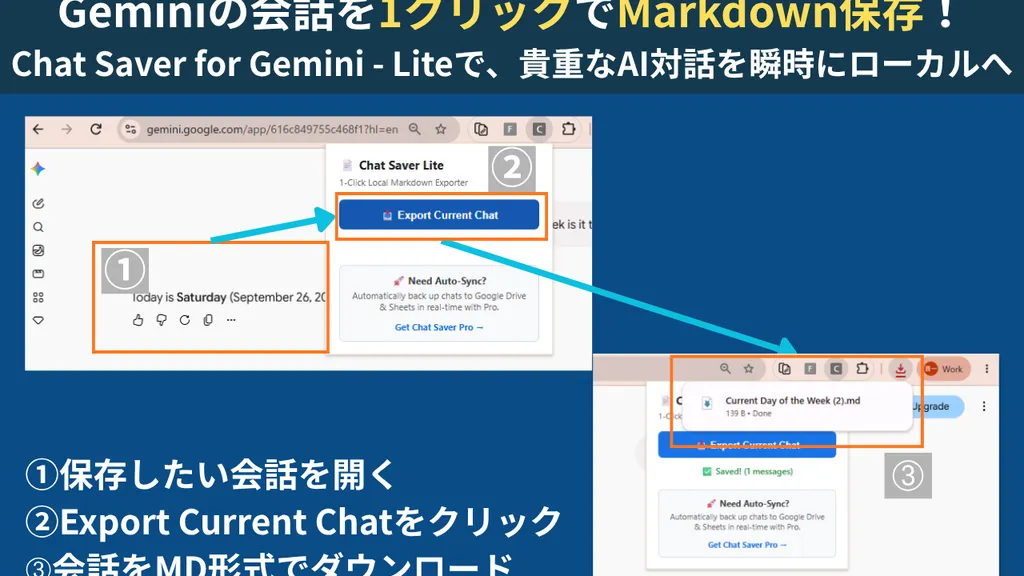Click the forward arrow in Gemini browser toolbar
This screenshot has height=576, width=1024.
point(67,129)
